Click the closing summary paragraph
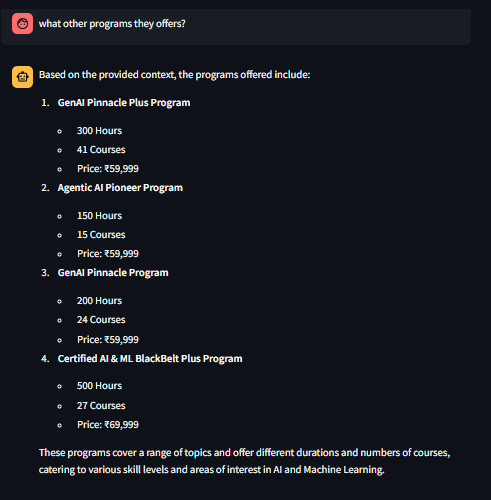The image size is (491, 500). click(x=244, y=461)
